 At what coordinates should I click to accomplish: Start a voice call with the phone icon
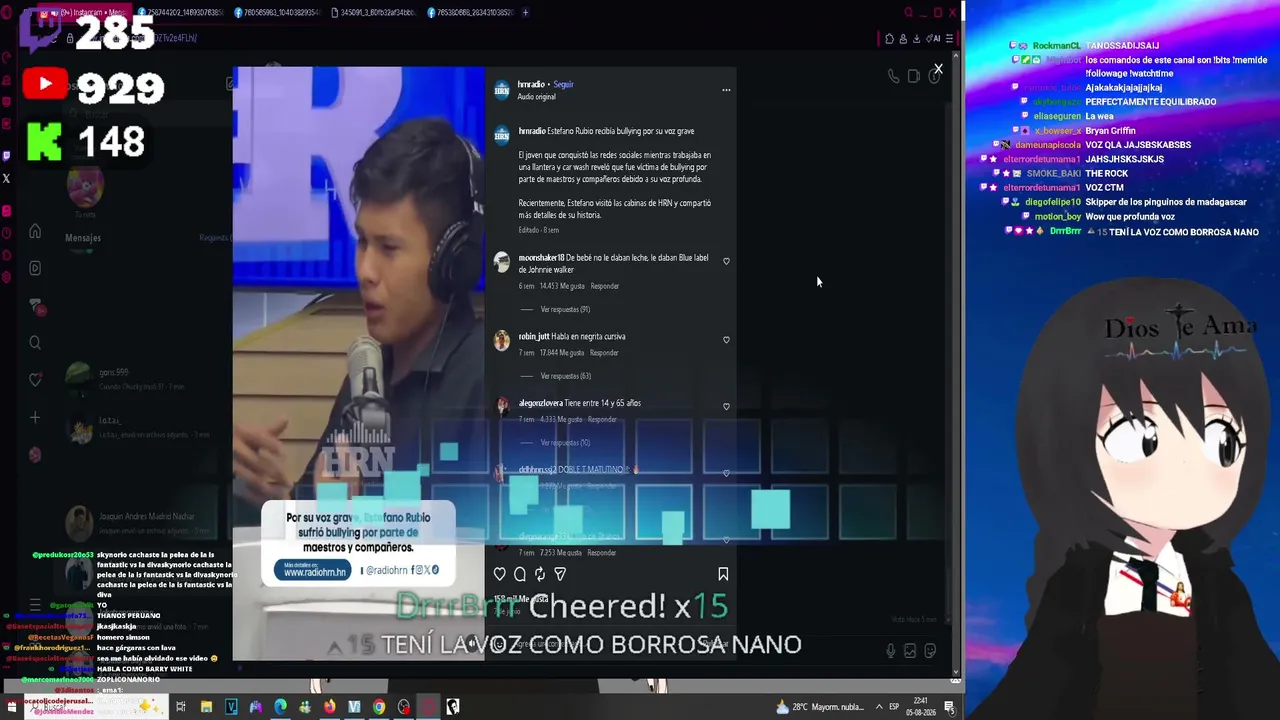894,76
